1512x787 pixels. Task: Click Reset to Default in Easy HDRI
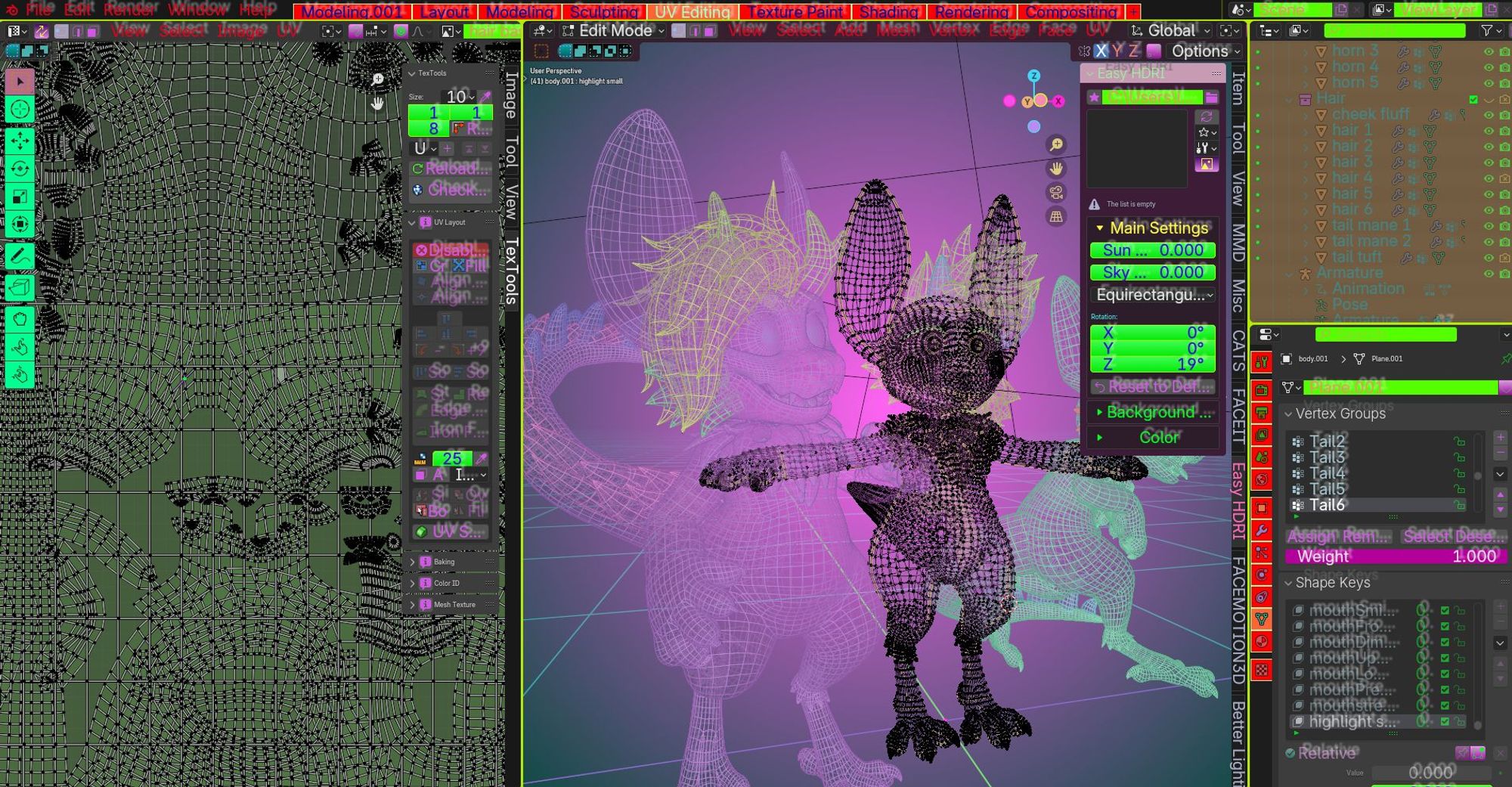click(1152, 386)
